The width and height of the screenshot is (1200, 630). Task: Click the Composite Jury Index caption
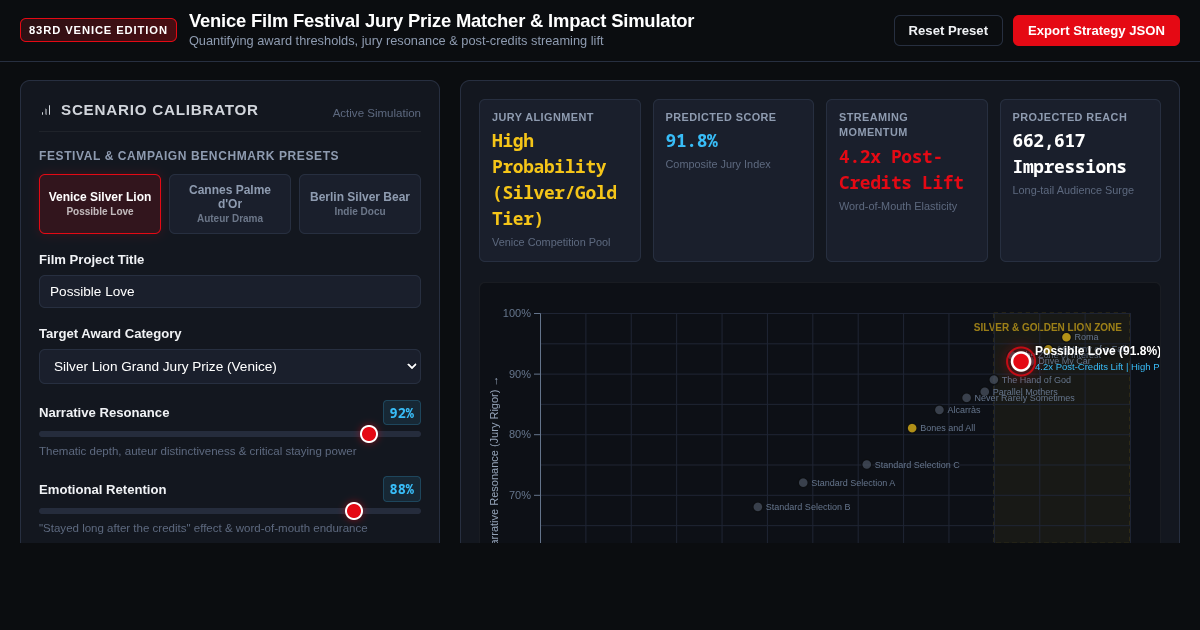coord(718,164)
